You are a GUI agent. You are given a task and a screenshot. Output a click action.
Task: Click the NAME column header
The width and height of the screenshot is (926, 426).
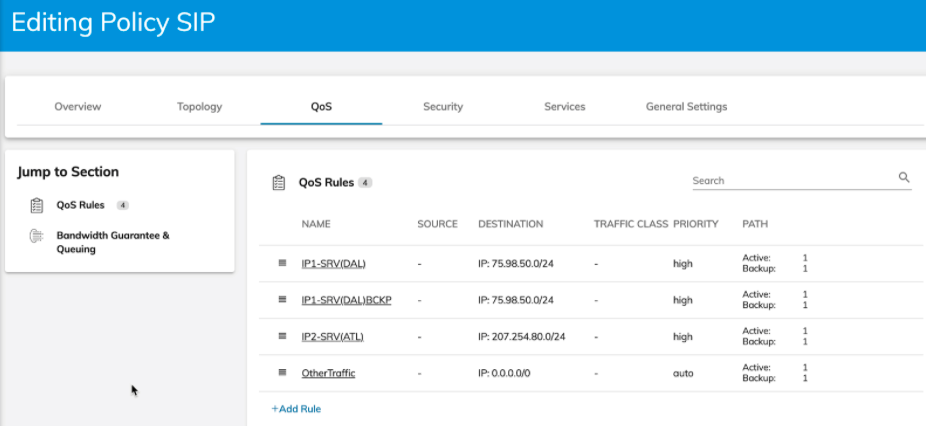click(316, 224)
